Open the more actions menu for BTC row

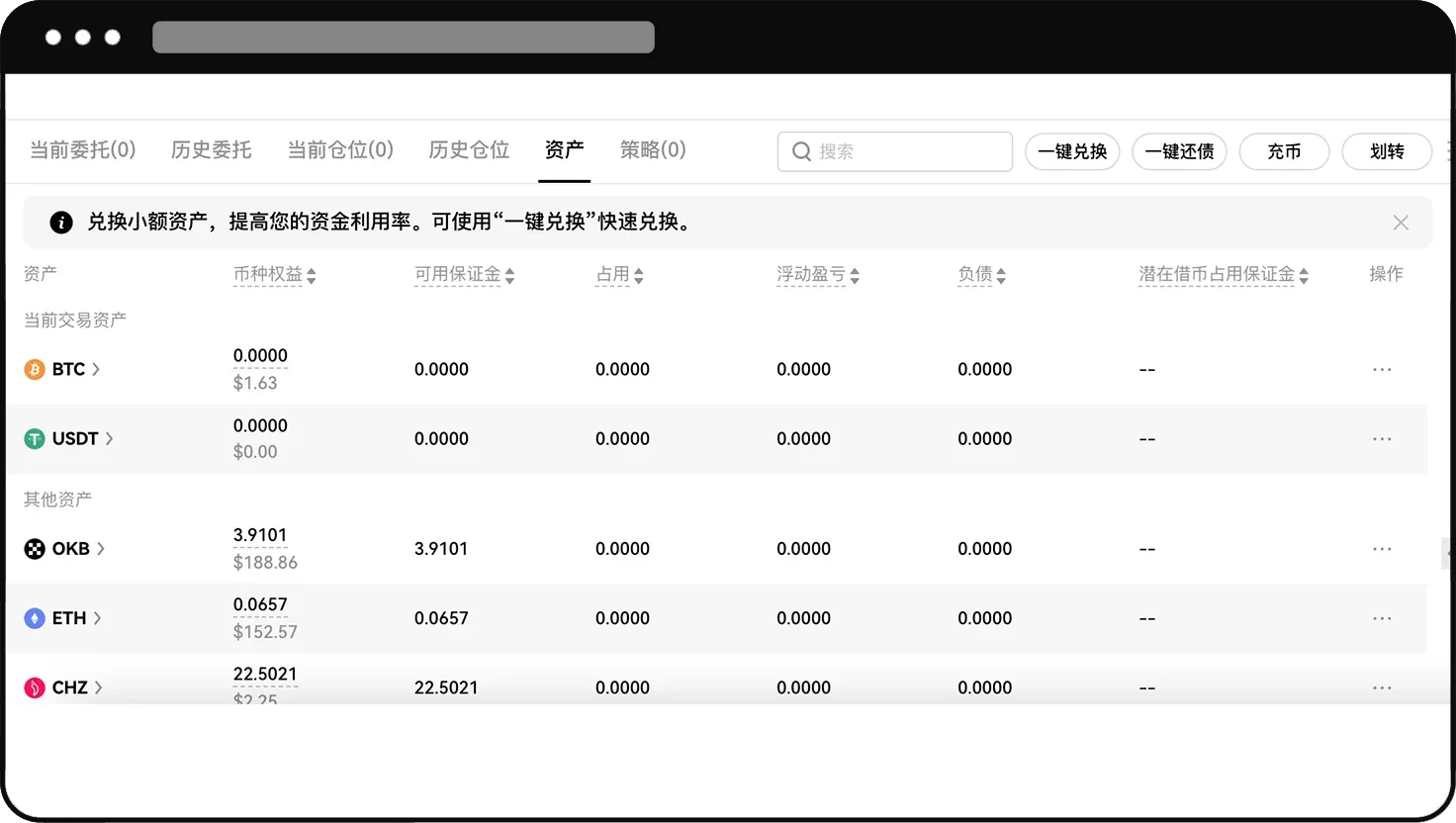[1382, 369]
